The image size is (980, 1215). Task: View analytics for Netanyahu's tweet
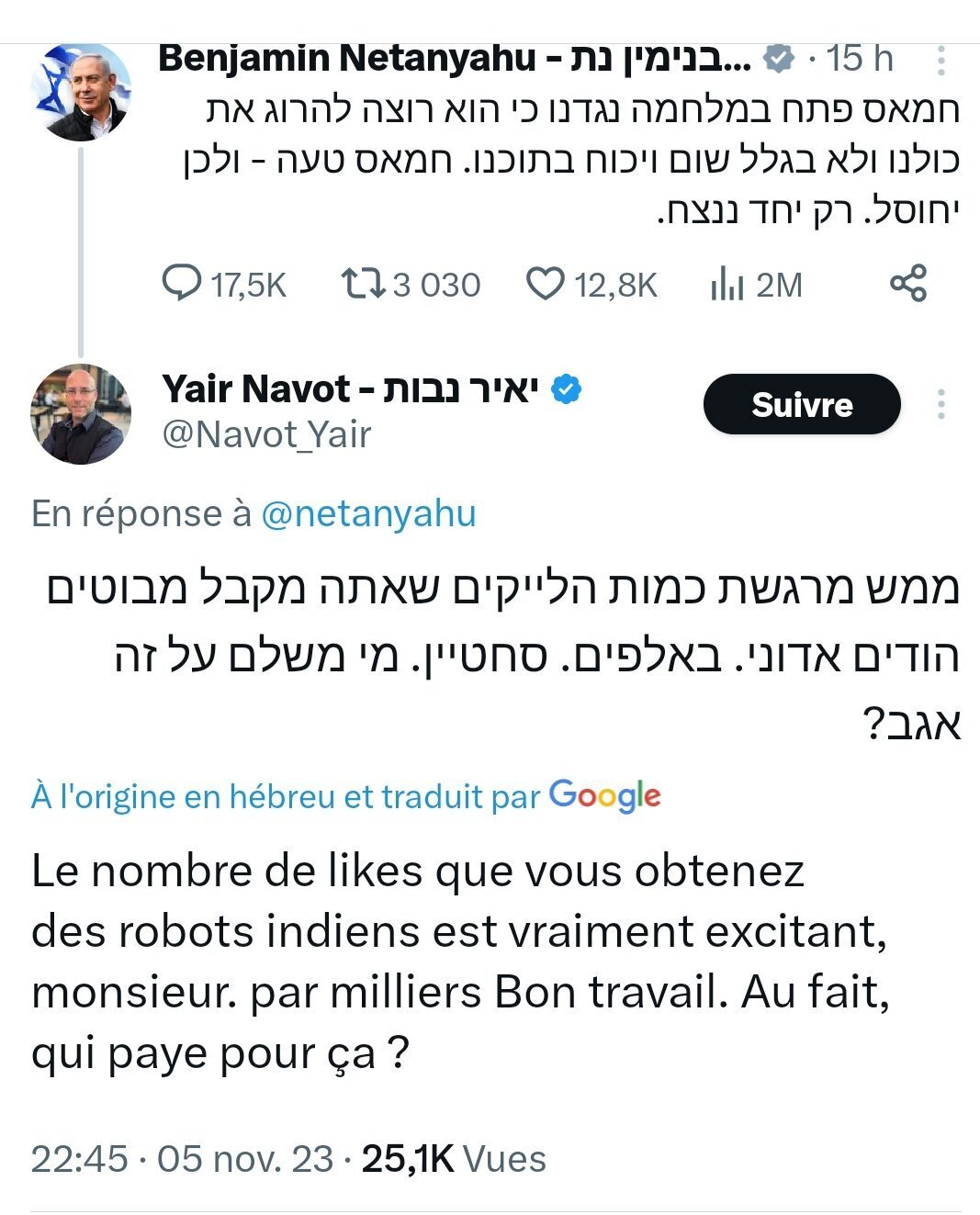[x=726, y=285]
